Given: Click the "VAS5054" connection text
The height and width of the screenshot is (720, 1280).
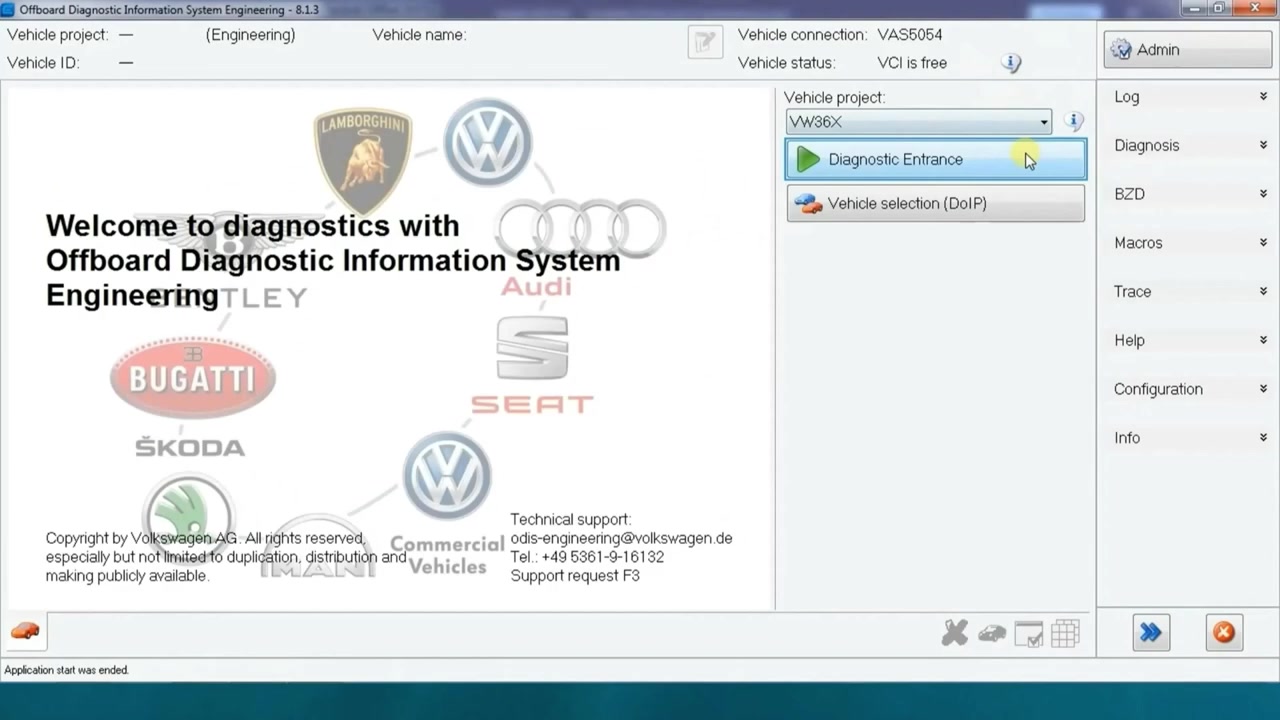Looking at the screenshot, I should coord(910,35).
